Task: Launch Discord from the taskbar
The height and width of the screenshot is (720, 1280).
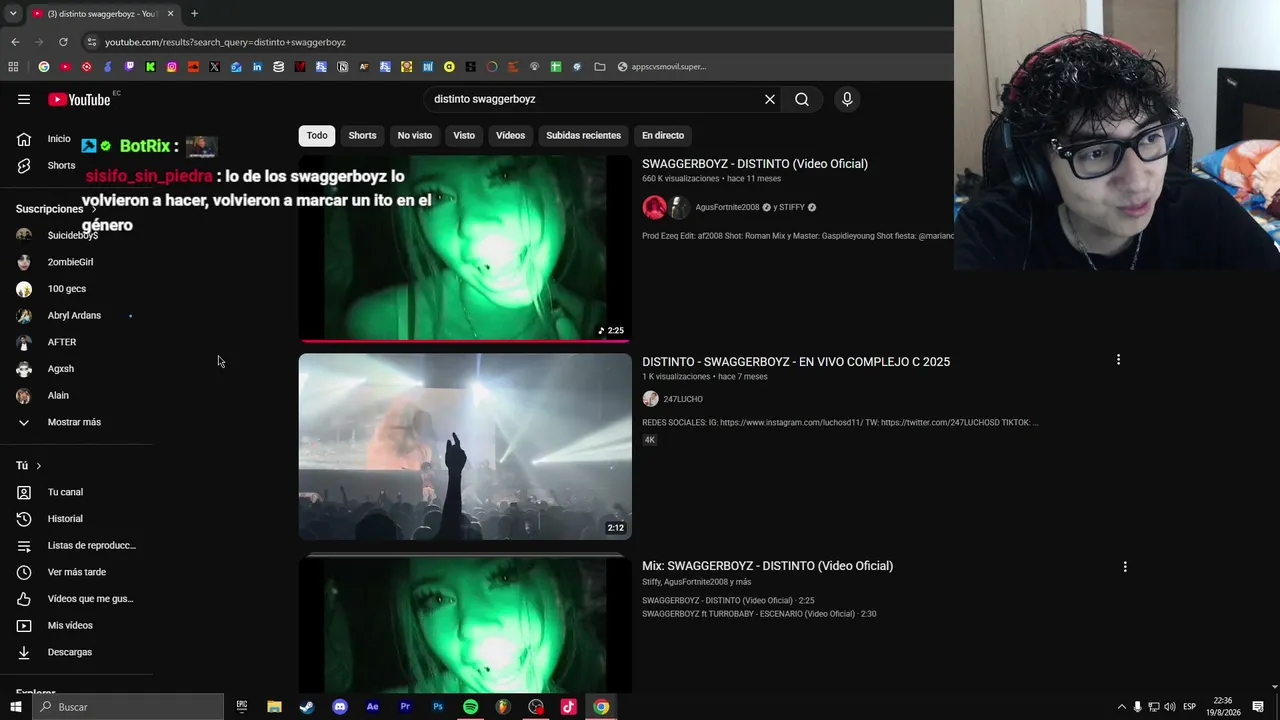Action: click(x=340, y=707)
